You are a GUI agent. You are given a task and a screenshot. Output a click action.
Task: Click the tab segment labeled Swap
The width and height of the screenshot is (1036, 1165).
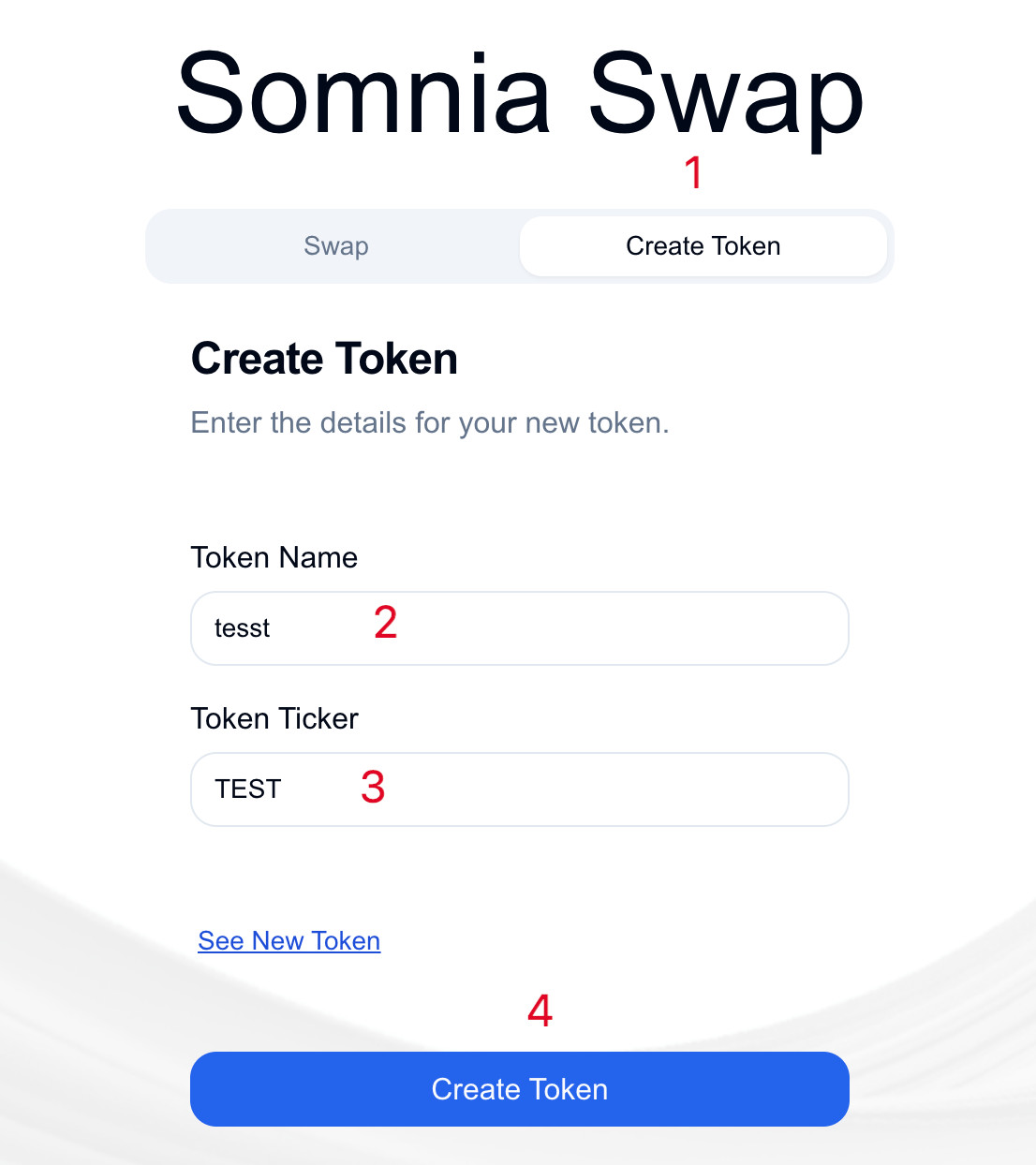[x=335, y=245]
